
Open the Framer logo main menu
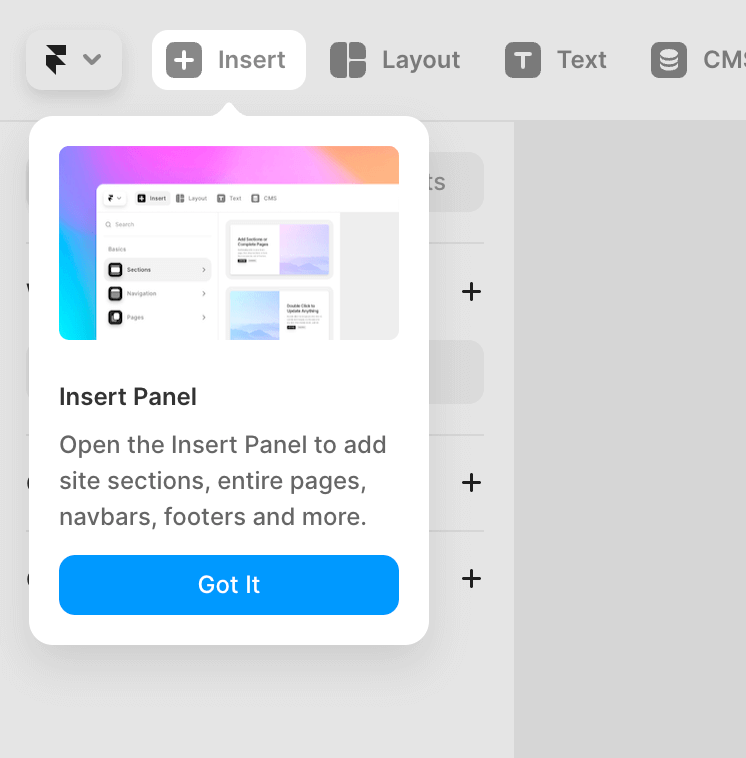pos(56,60)
